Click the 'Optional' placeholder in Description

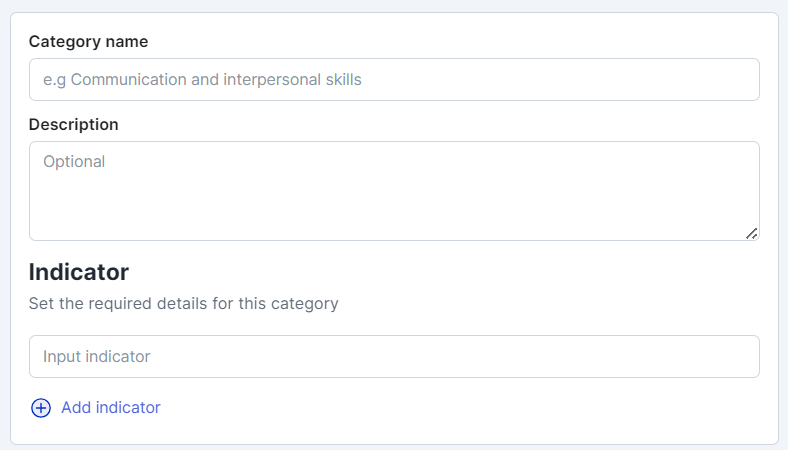74,161
